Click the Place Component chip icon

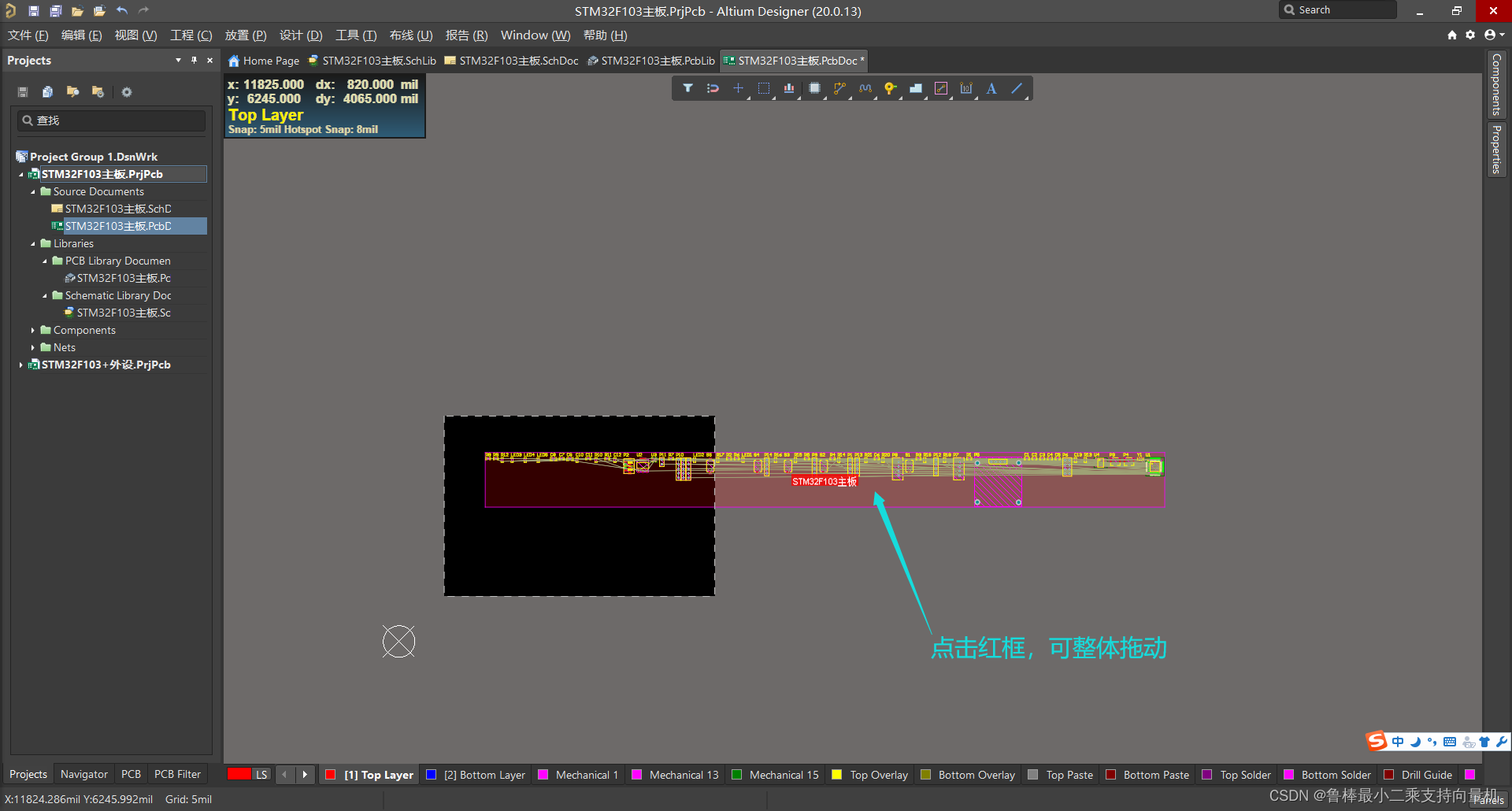point(814,88)
